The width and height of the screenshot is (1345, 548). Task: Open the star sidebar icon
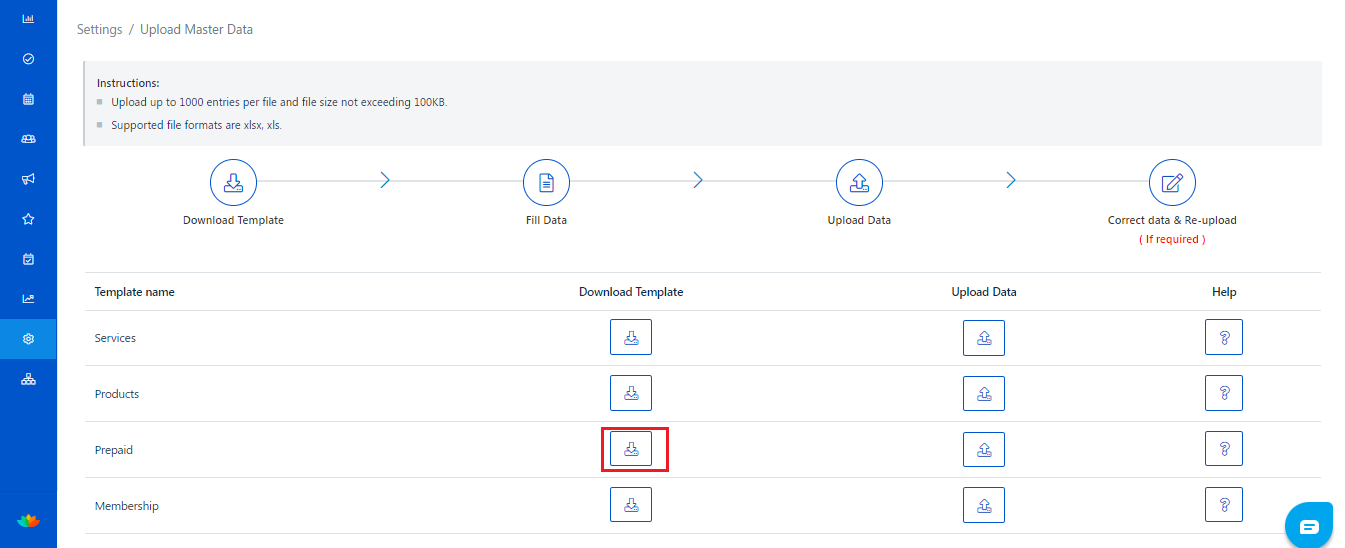[28, 219]
